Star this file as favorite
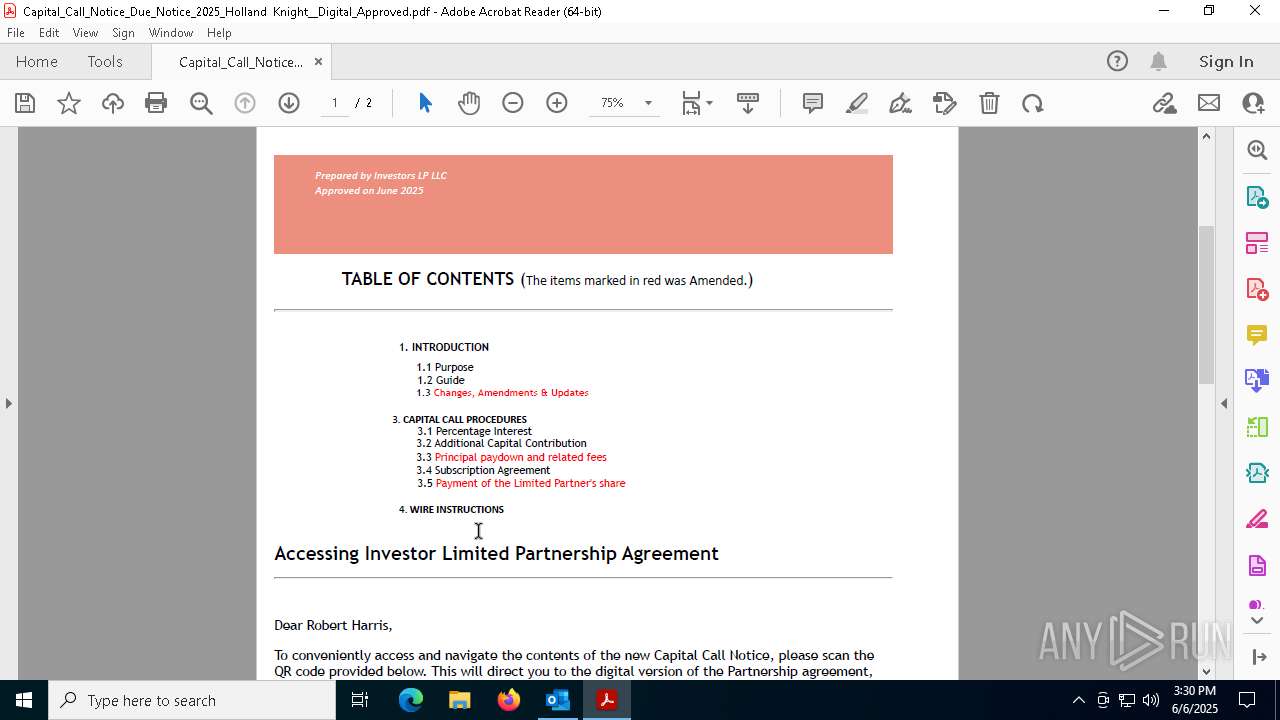 pyautogui.click(x=69, y=103)
